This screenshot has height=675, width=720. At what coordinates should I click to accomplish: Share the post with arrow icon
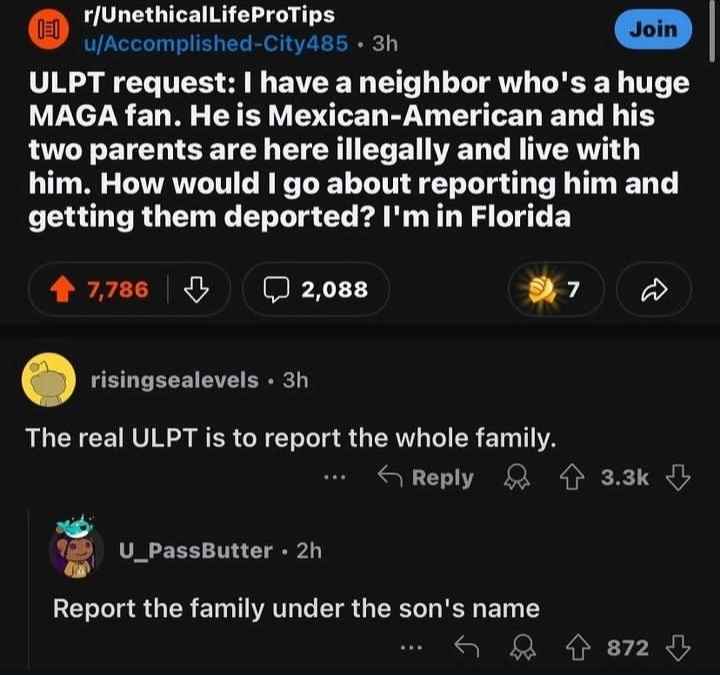click(655, 290)
